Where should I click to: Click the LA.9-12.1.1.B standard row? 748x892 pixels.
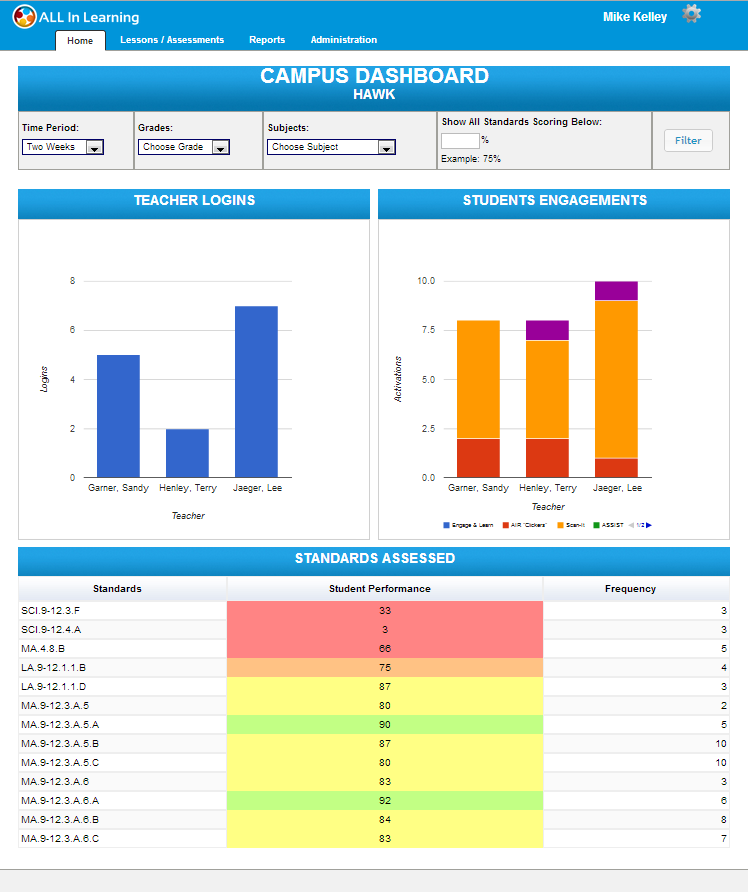(x=374, y=668)
